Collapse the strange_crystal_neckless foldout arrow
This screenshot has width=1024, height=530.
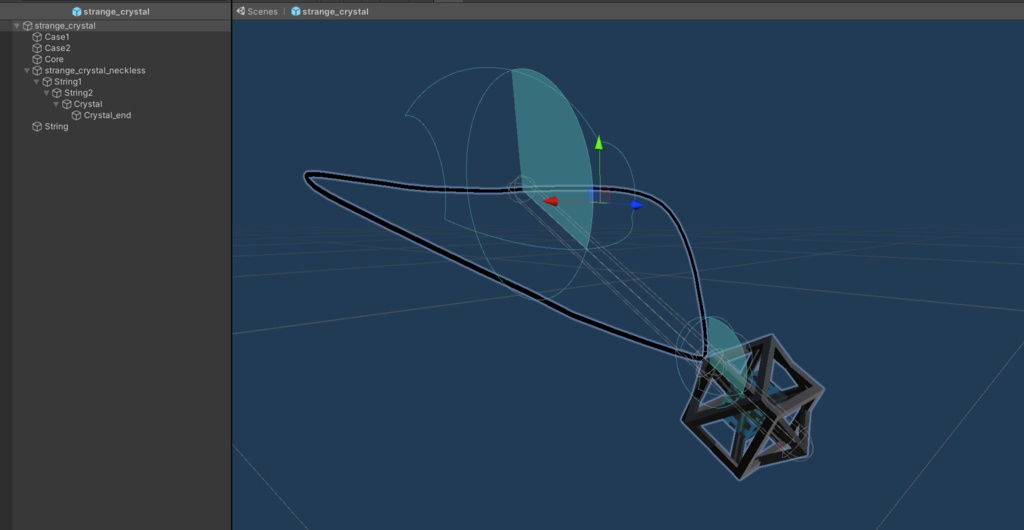click(27, 70)
